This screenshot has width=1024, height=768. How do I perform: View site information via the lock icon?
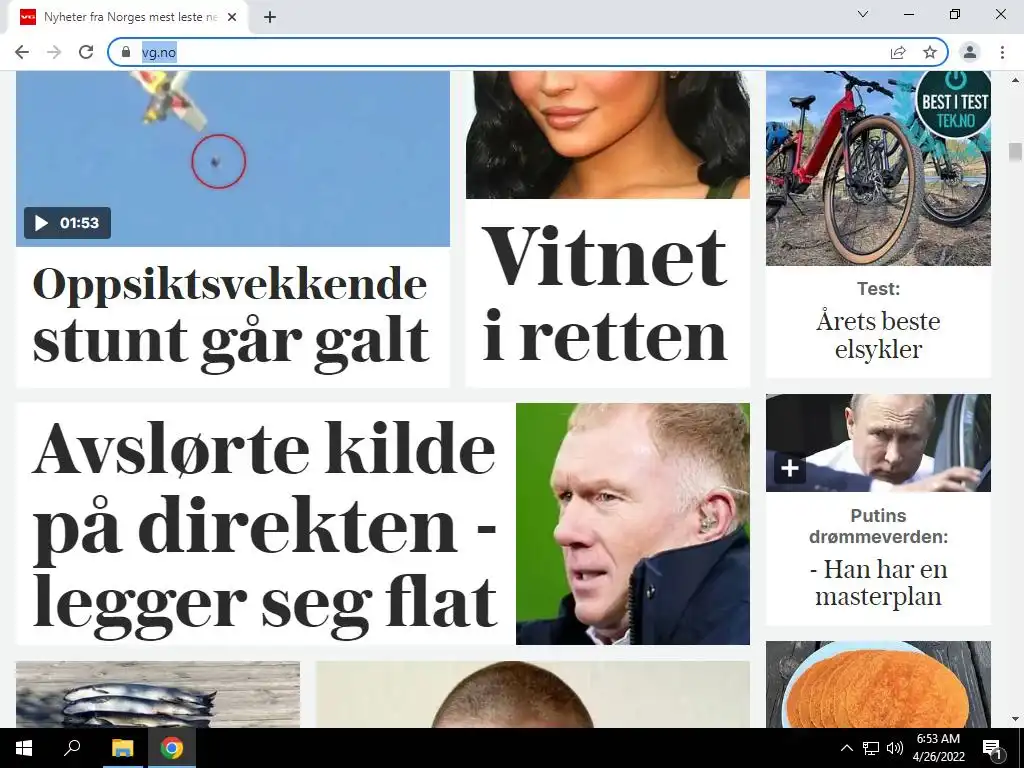126,52
